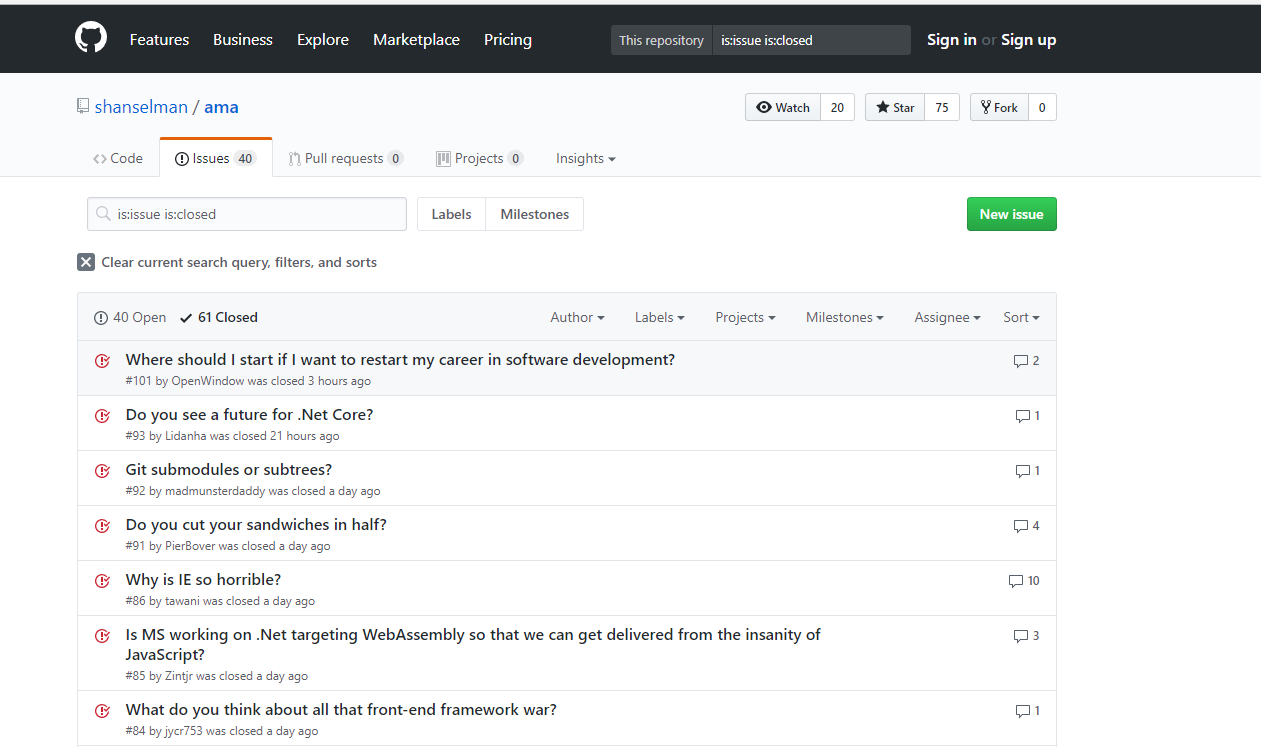1261x747 pixels.
Task: Click the Watch button
Action: coord(783,107)
